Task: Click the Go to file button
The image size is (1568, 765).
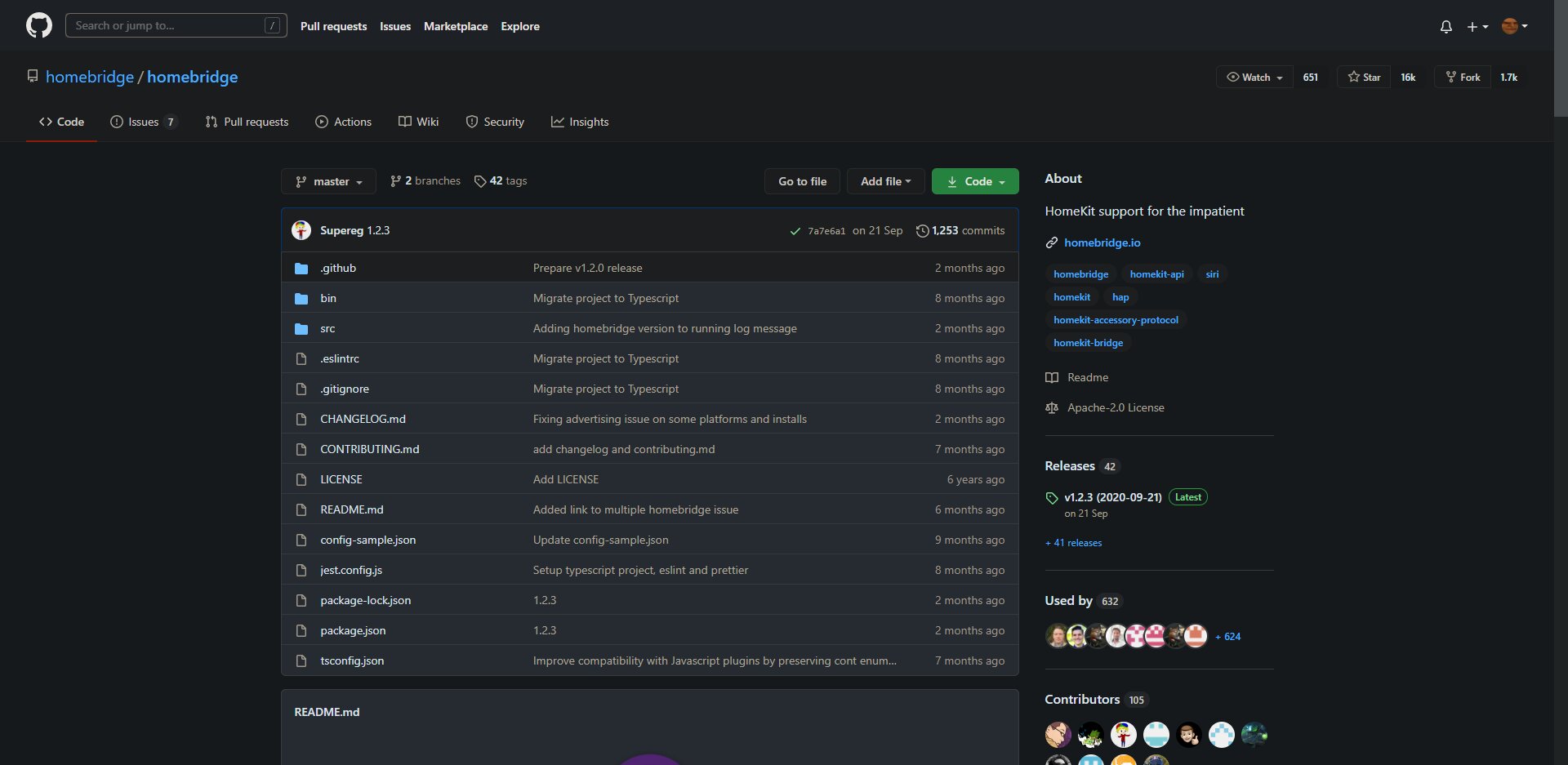Action: point(802,181)
